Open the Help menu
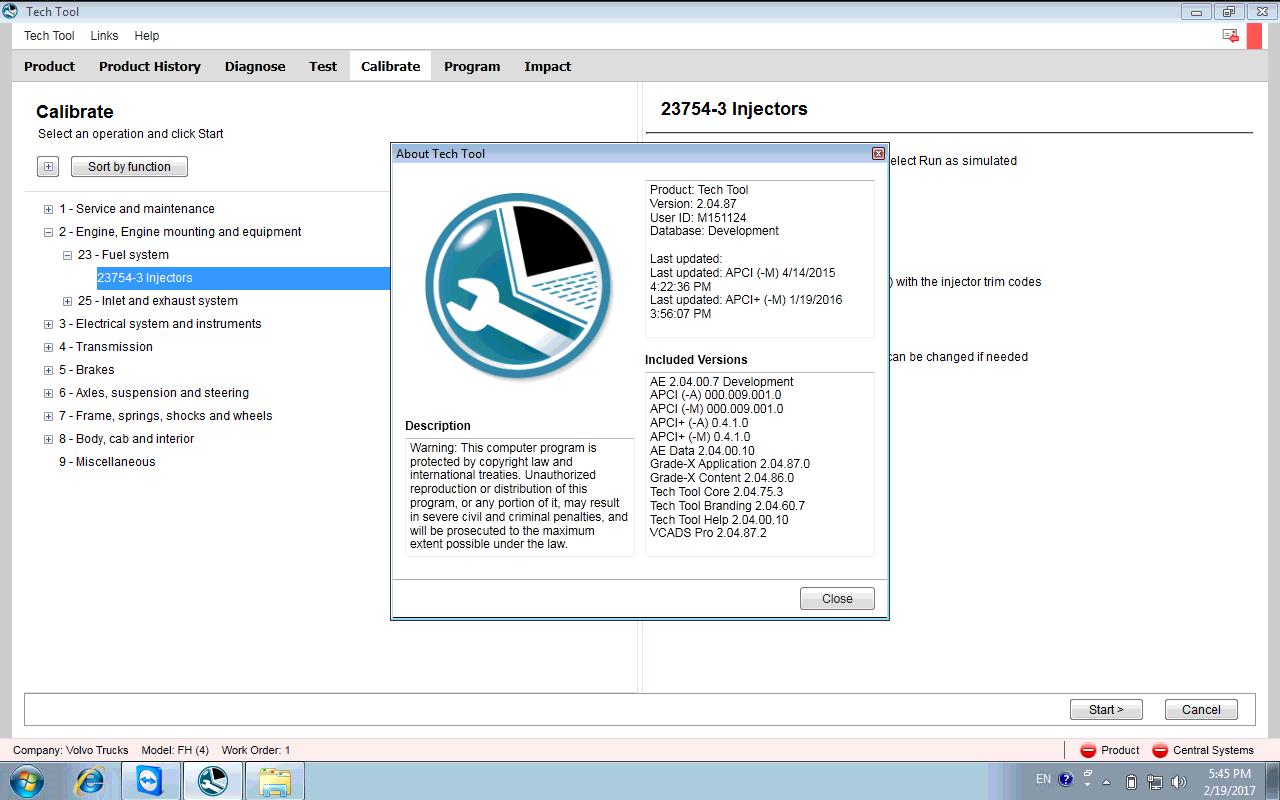 pos(147,35)
